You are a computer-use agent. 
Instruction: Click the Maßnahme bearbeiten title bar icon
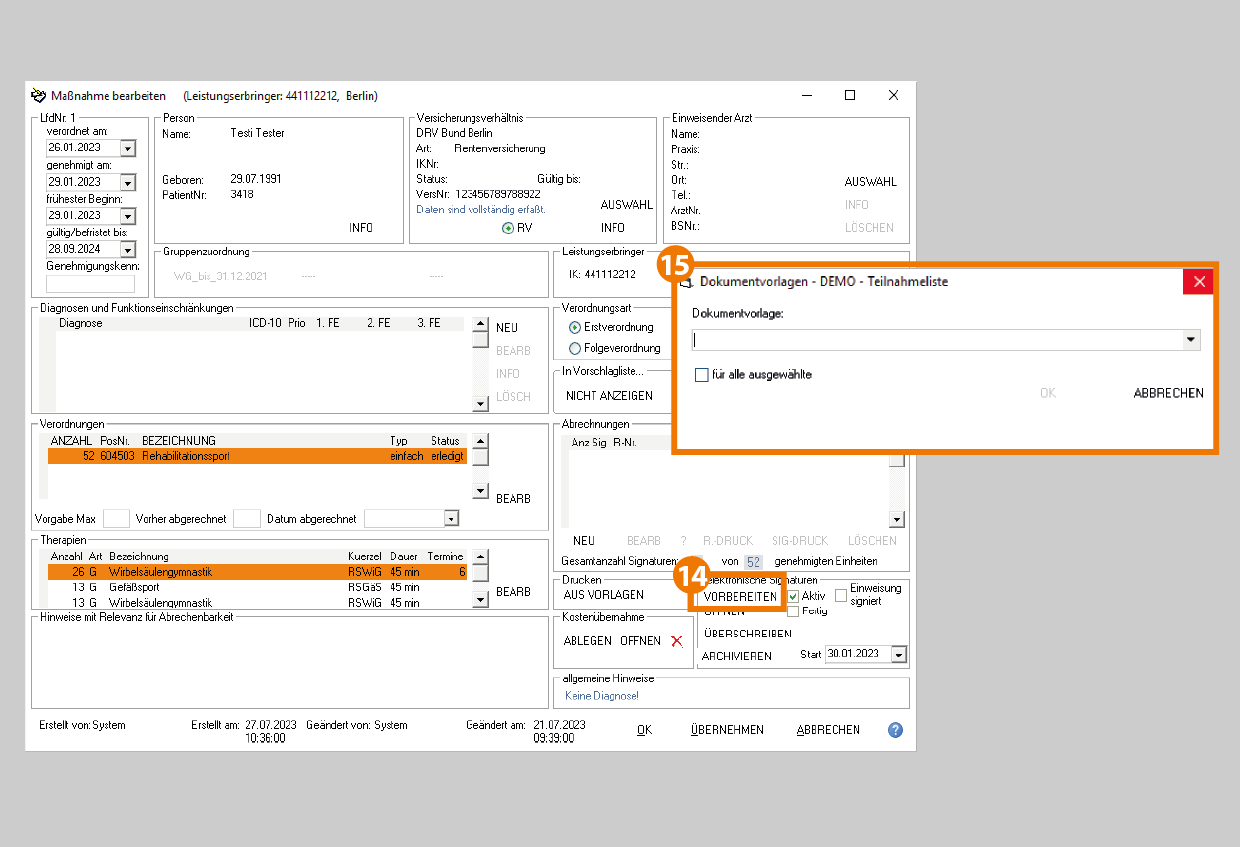(x=39, y=96)
